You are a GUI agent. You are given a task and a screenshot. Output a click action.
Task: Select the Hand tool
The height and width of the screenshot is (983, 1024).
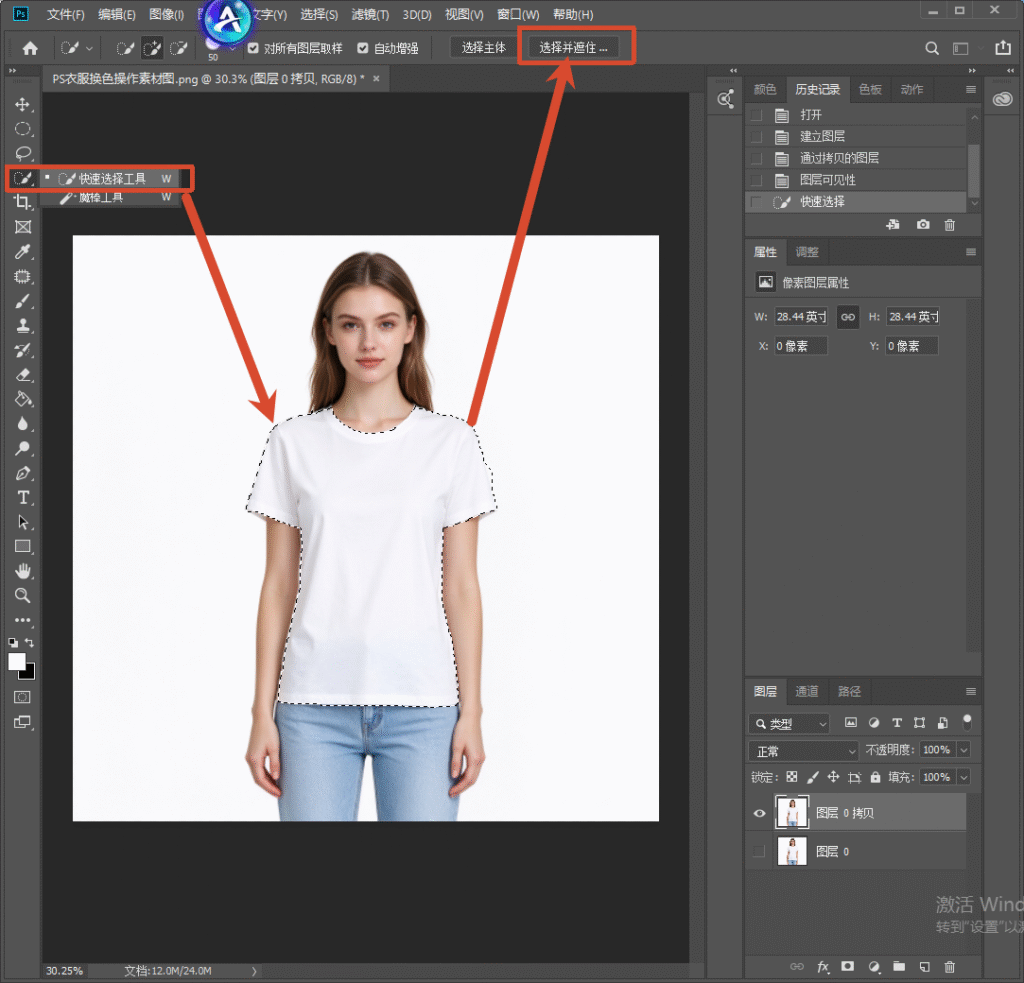point(23,572)
